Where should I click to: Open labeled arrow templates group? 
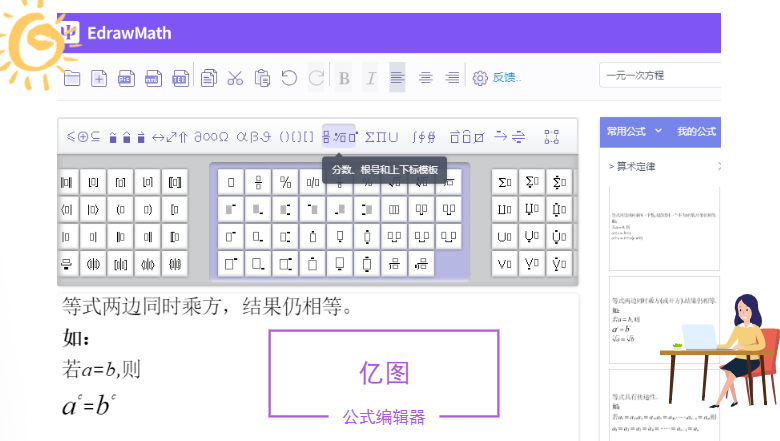point(509,137)
